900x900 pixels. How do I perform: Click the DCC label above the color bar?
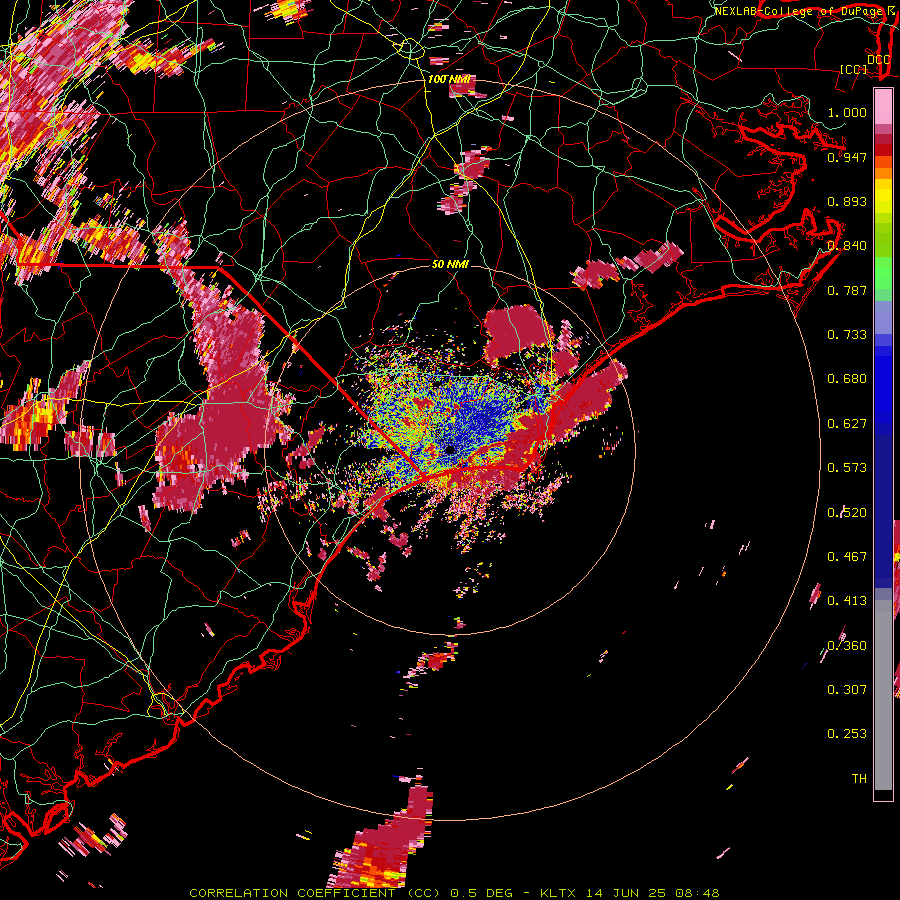pos(878,59)
